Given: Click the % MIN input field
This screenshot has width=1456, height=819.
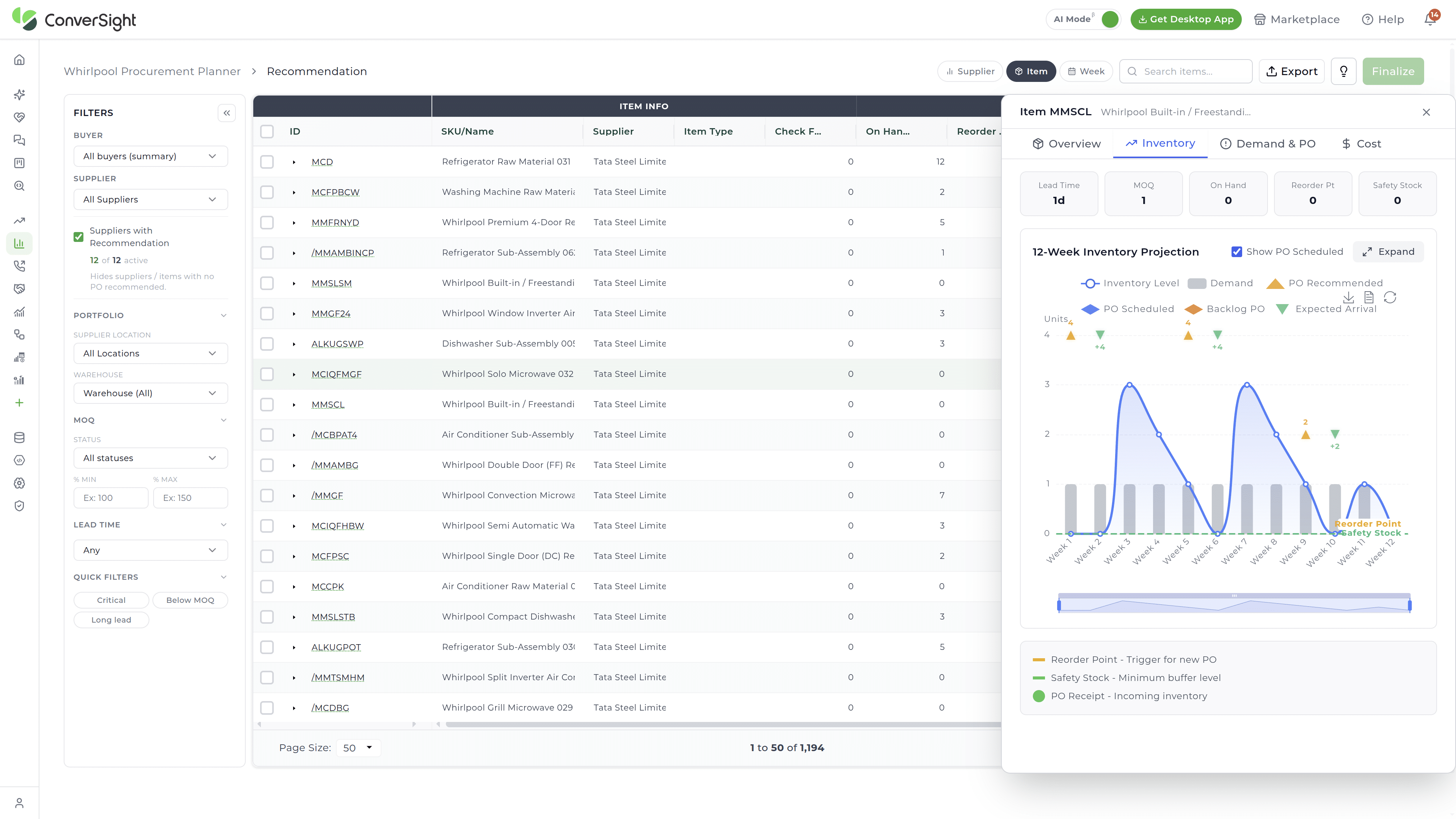Looking at the screenshot, I should tap(111, 498).
